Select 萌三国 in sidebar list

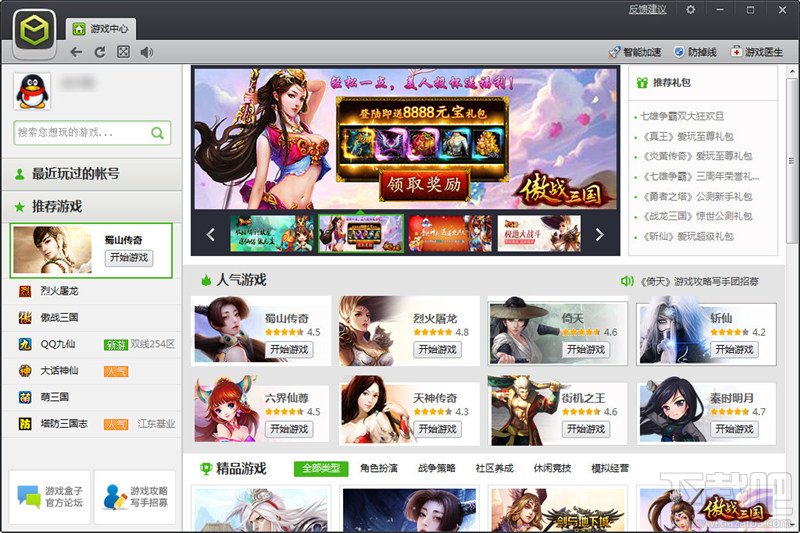click(92, 397)
